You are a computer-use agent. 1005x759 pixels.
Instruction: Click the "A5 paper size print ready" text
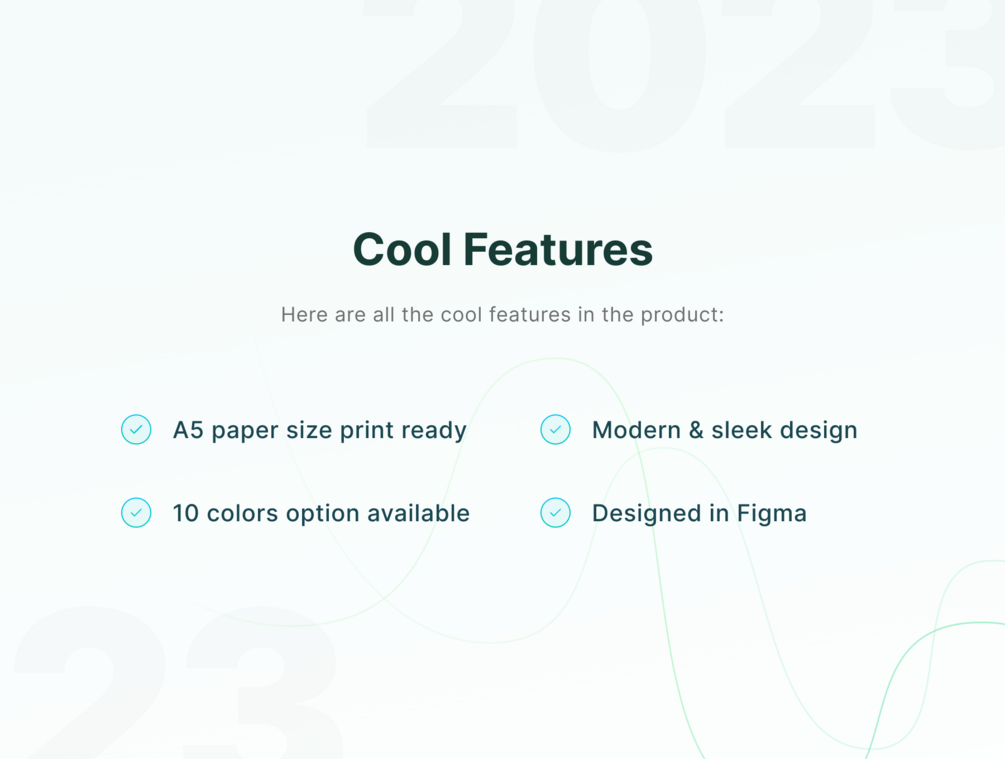[x=319, y=430]
